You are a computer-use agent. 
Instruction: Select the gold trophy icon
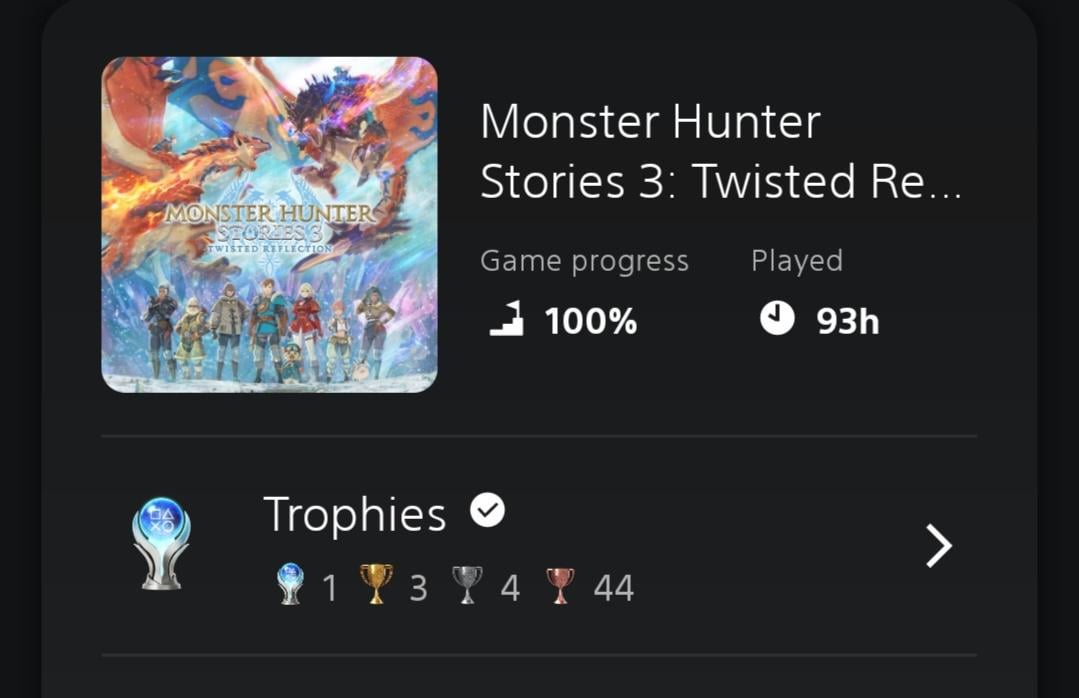(376, 586)
